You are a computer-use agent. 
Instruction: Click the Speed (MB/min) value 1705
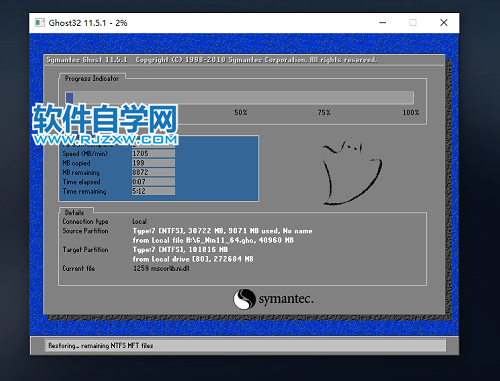pyautogui.click(x=153, y=153)
